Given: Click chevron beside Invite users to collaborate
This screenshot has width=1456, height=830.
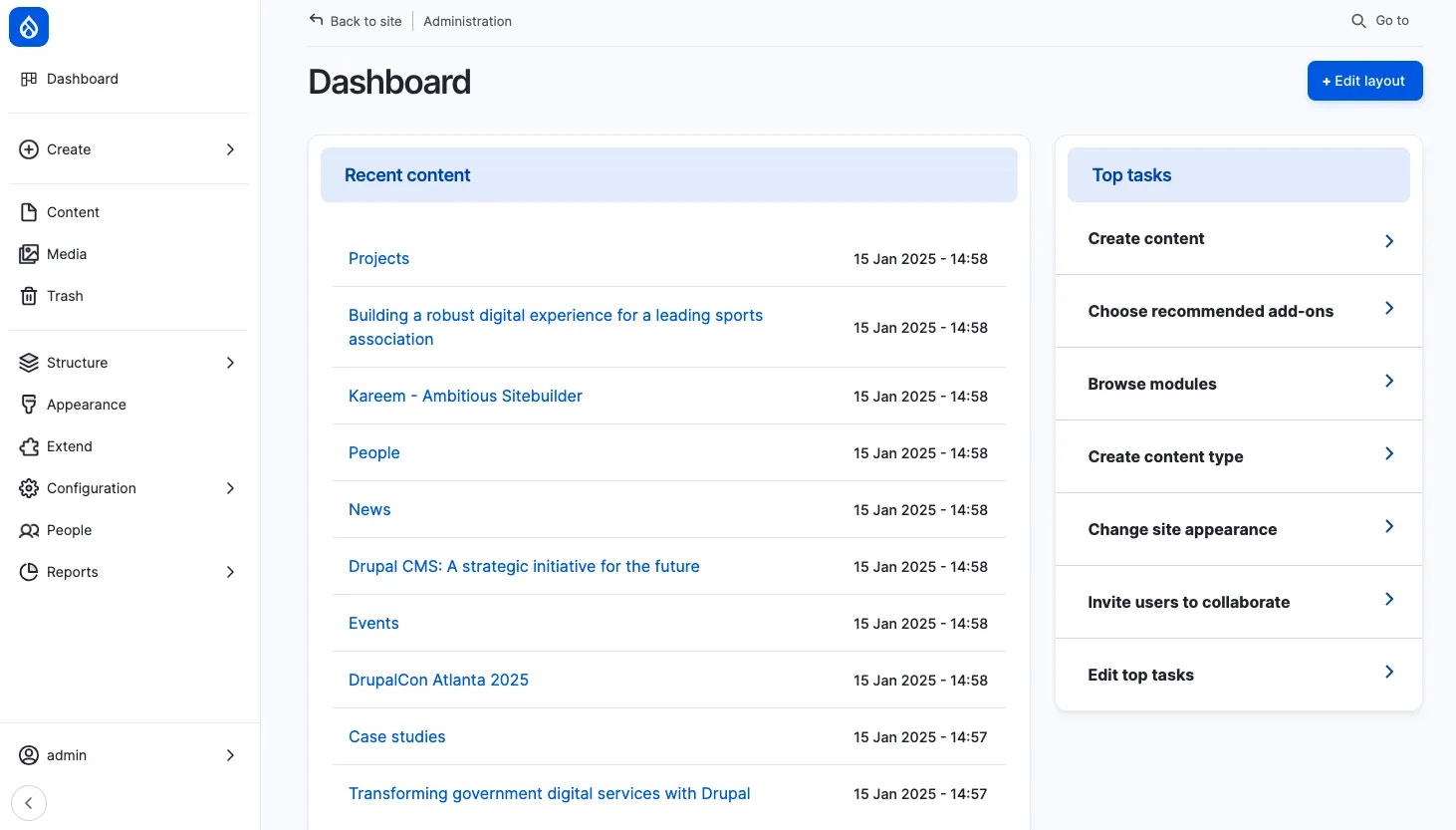Looking at the screenshot, I should click(1389, 599).
